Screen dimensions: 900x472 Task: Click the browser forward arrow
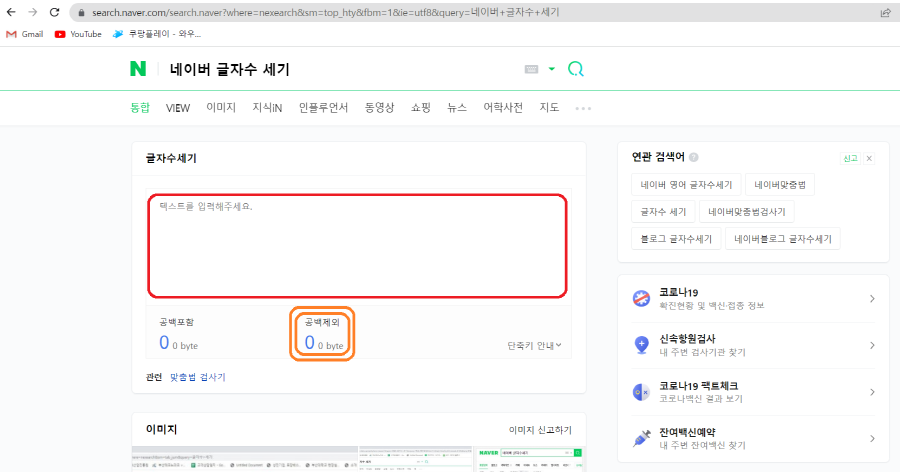[33, 12]
